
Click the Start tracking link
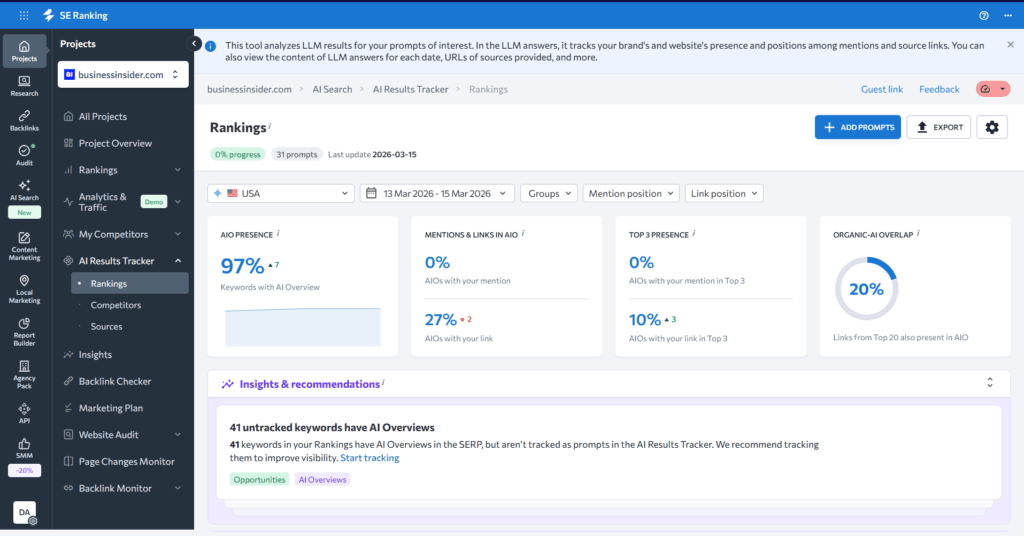370,458
